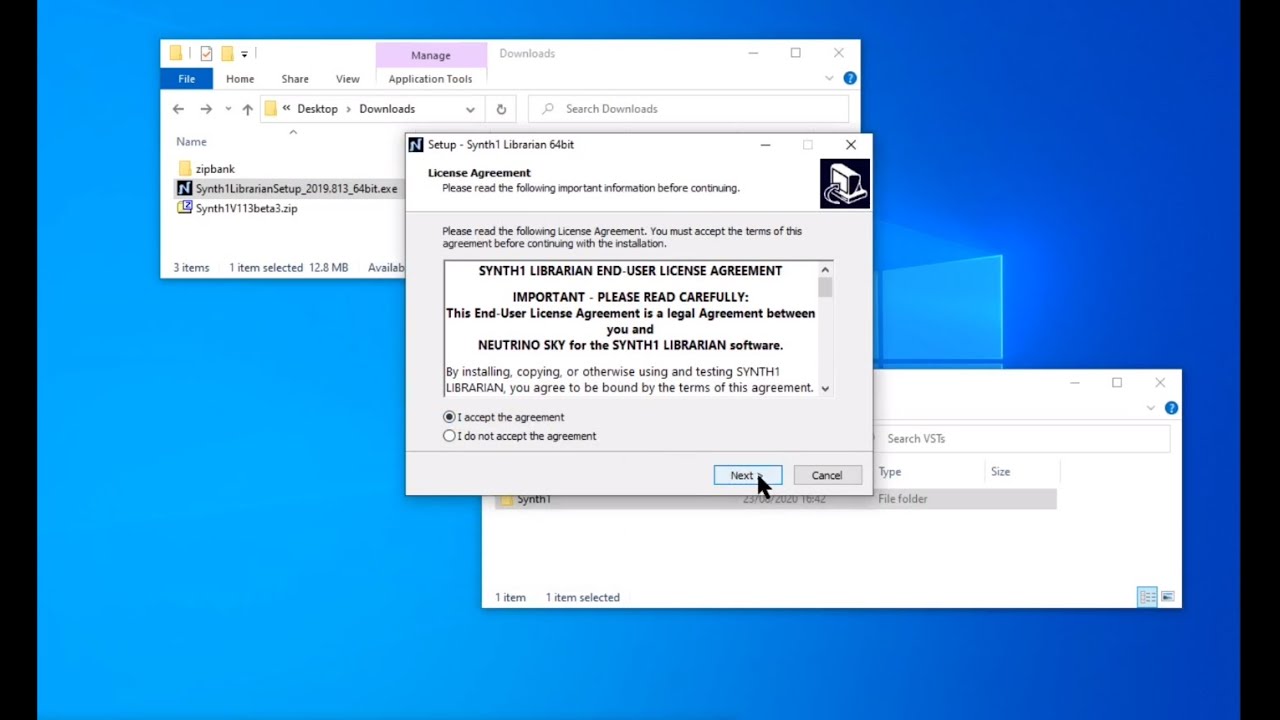Select 'I do not accept the agreement'

point(520,436)
